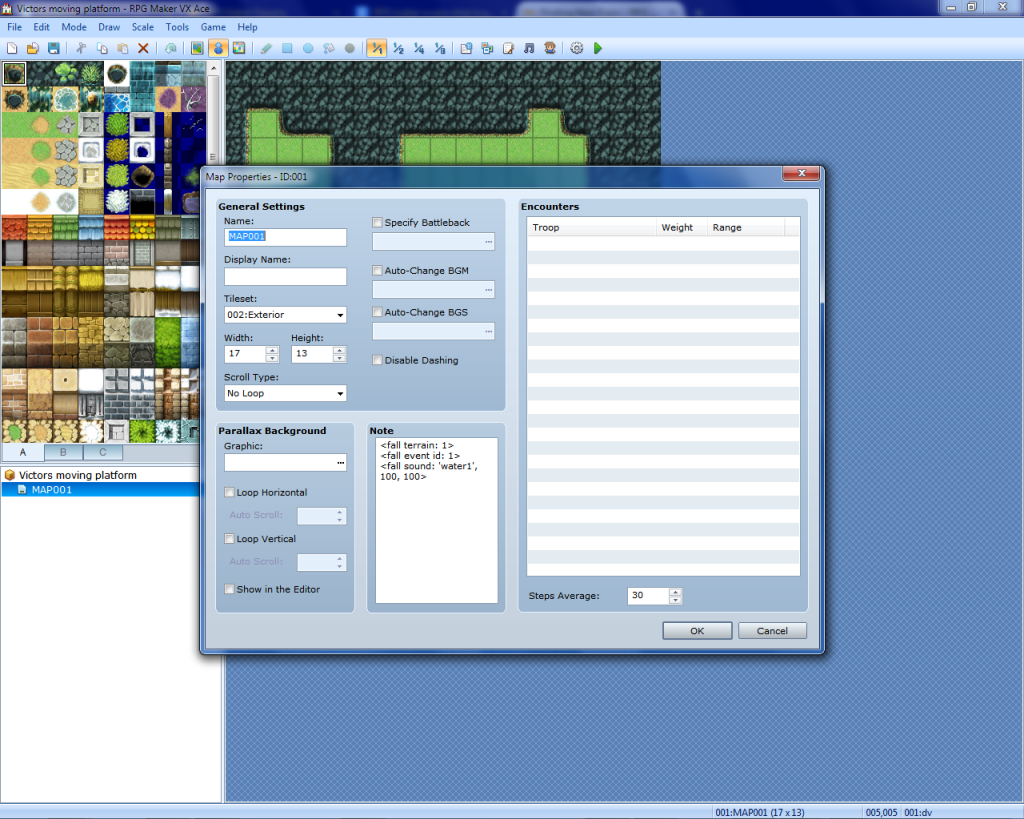Click the Display Name text field
1024x819 pixels.
click(285, 277)
